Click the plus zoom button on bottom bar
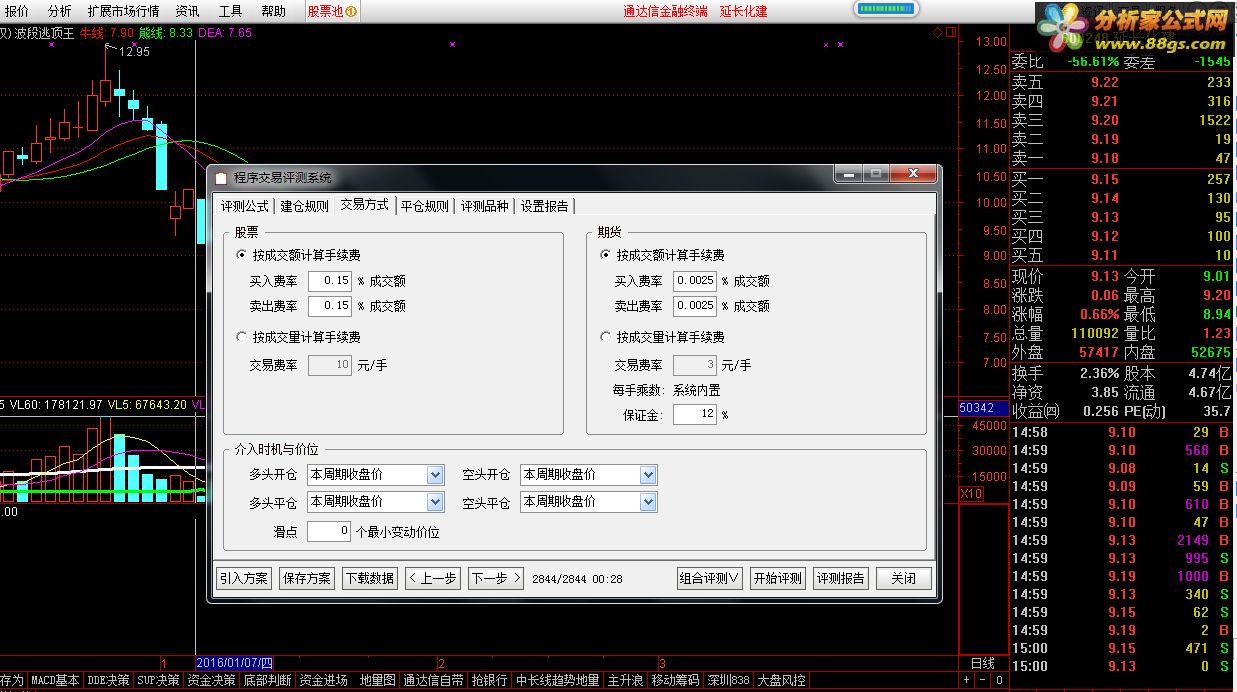The width and height of the screenshot is (1237, 692). click(966, 680)
